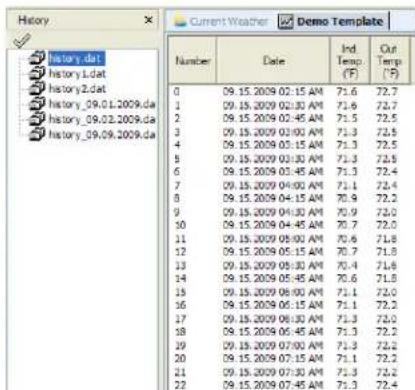The image size is (415, 390).
Task: Select date cell 09.15.2009 04:45 AM
Action: click(273, 225)
